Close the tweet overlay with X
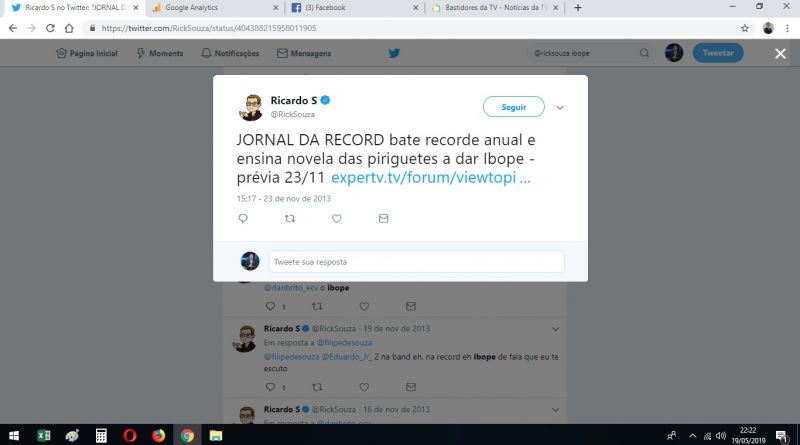The width and height of the screenshot is (800, 445). pos(780,54)
